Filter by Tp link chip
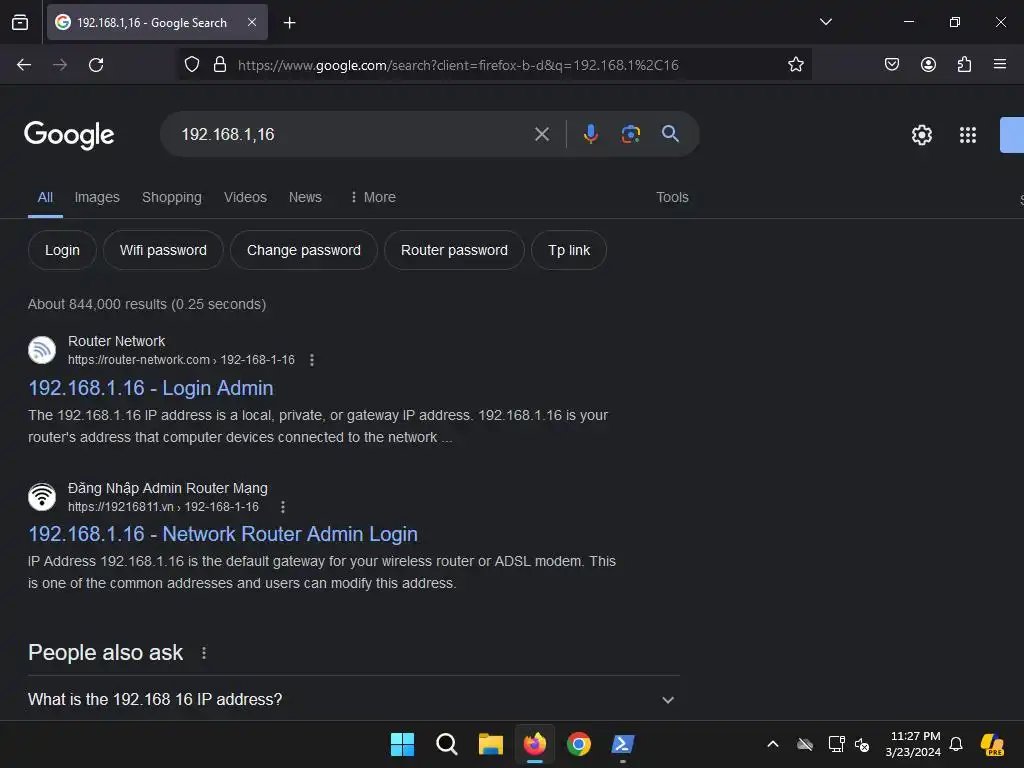 click(569, 250)
